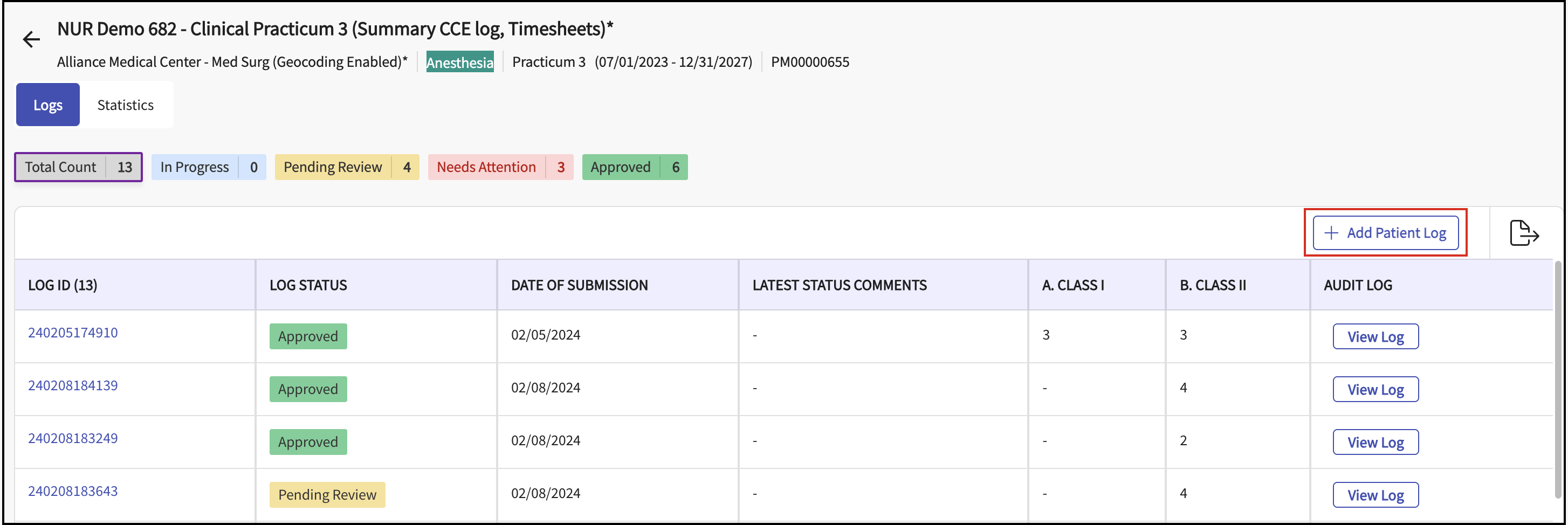
Task: Switch to the Statistics tab
Action: (x=126, y=105)
